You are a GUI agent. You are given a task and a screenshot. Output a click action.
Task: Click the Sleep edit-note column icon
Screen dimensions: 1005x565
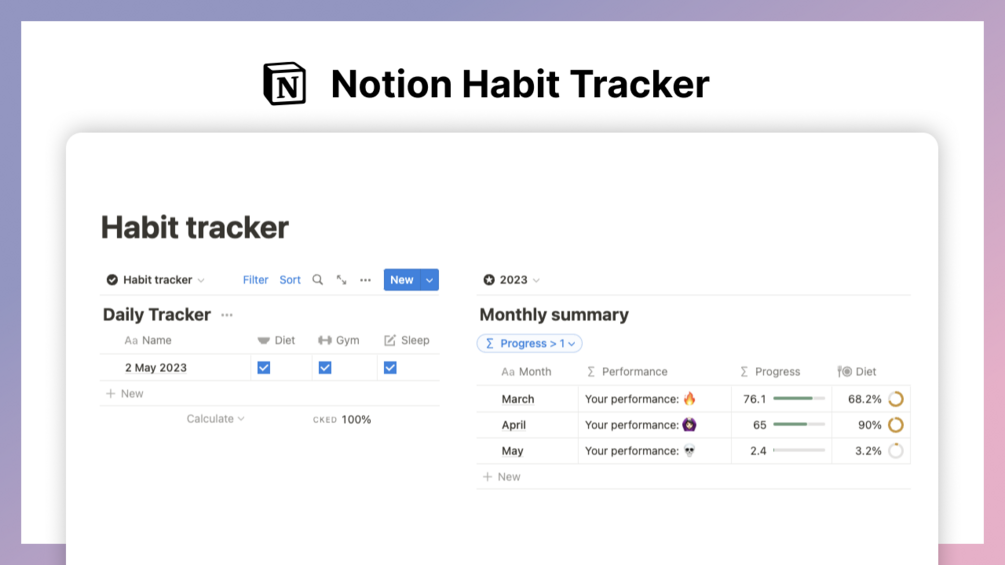click(x=390, y=340)
